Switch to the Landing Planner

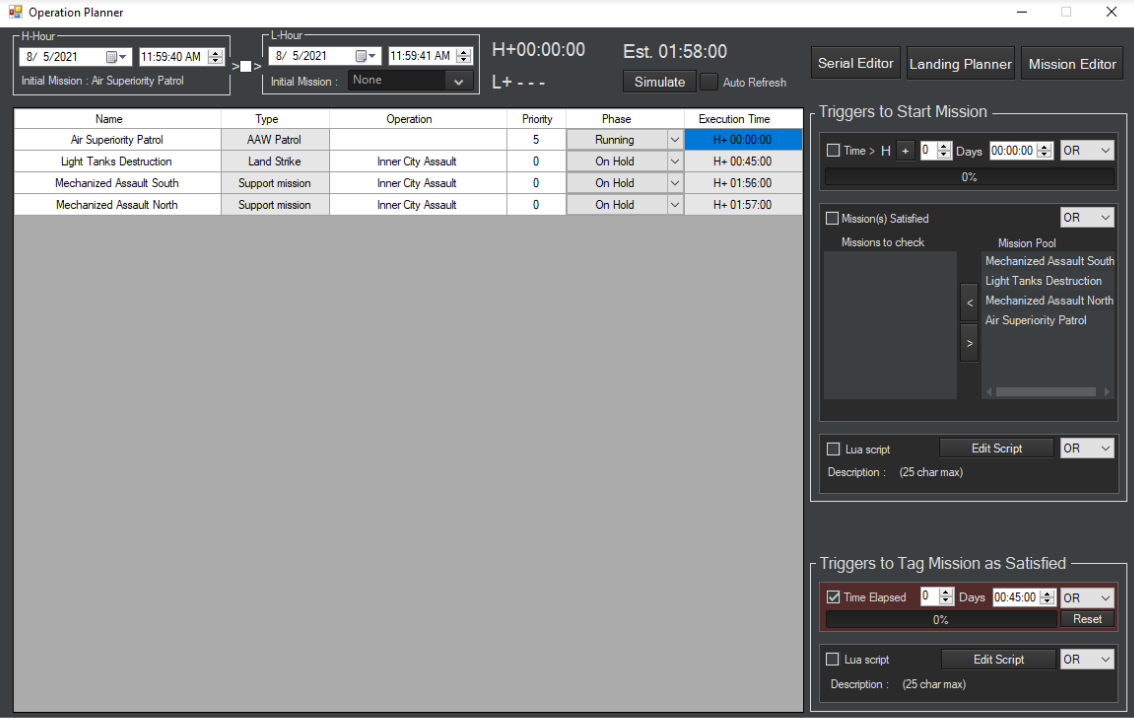(960, 64)
